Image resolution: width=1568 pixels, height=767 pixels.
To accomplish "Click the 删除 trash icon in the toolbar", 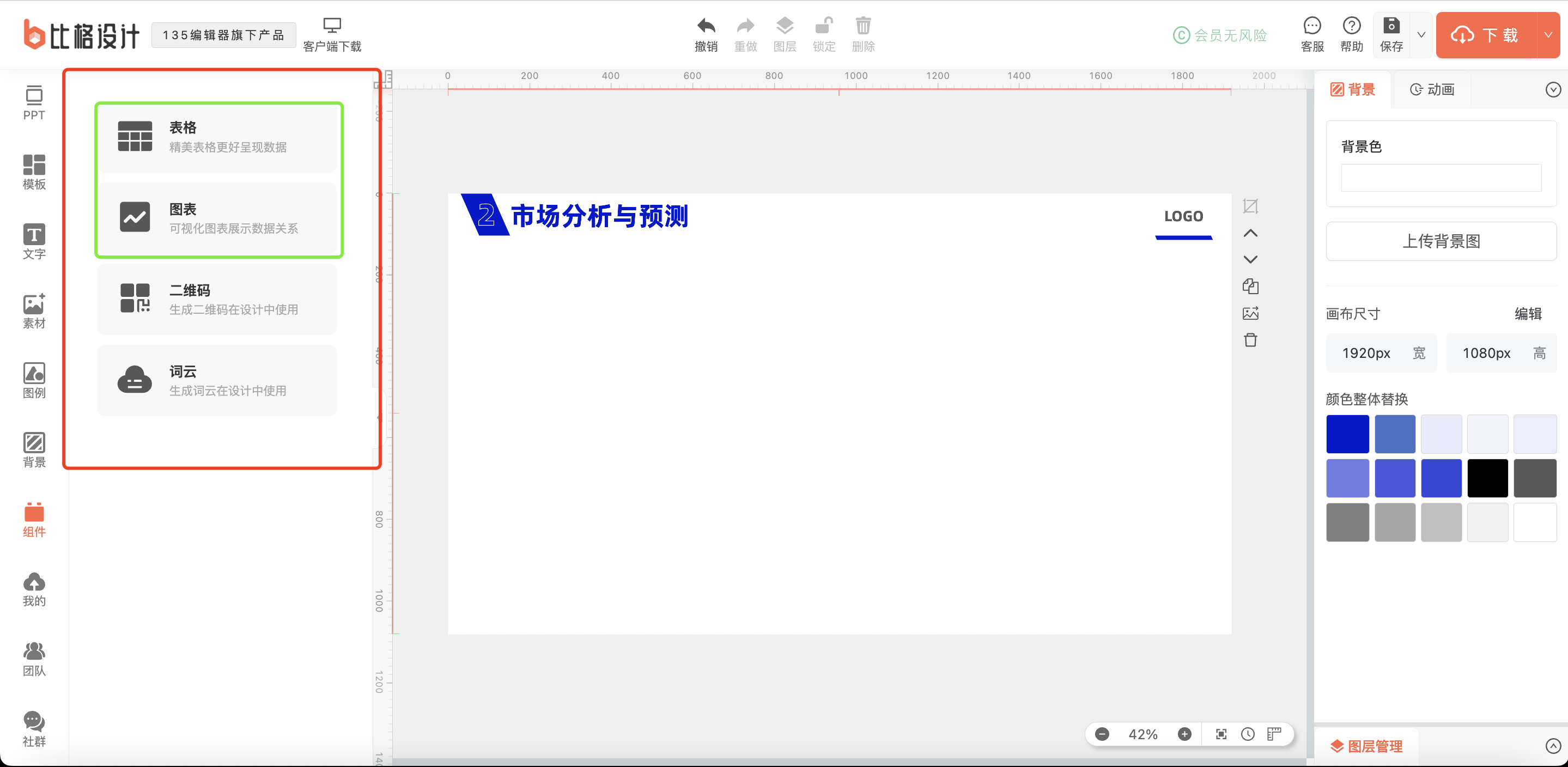I will [863, 35].
